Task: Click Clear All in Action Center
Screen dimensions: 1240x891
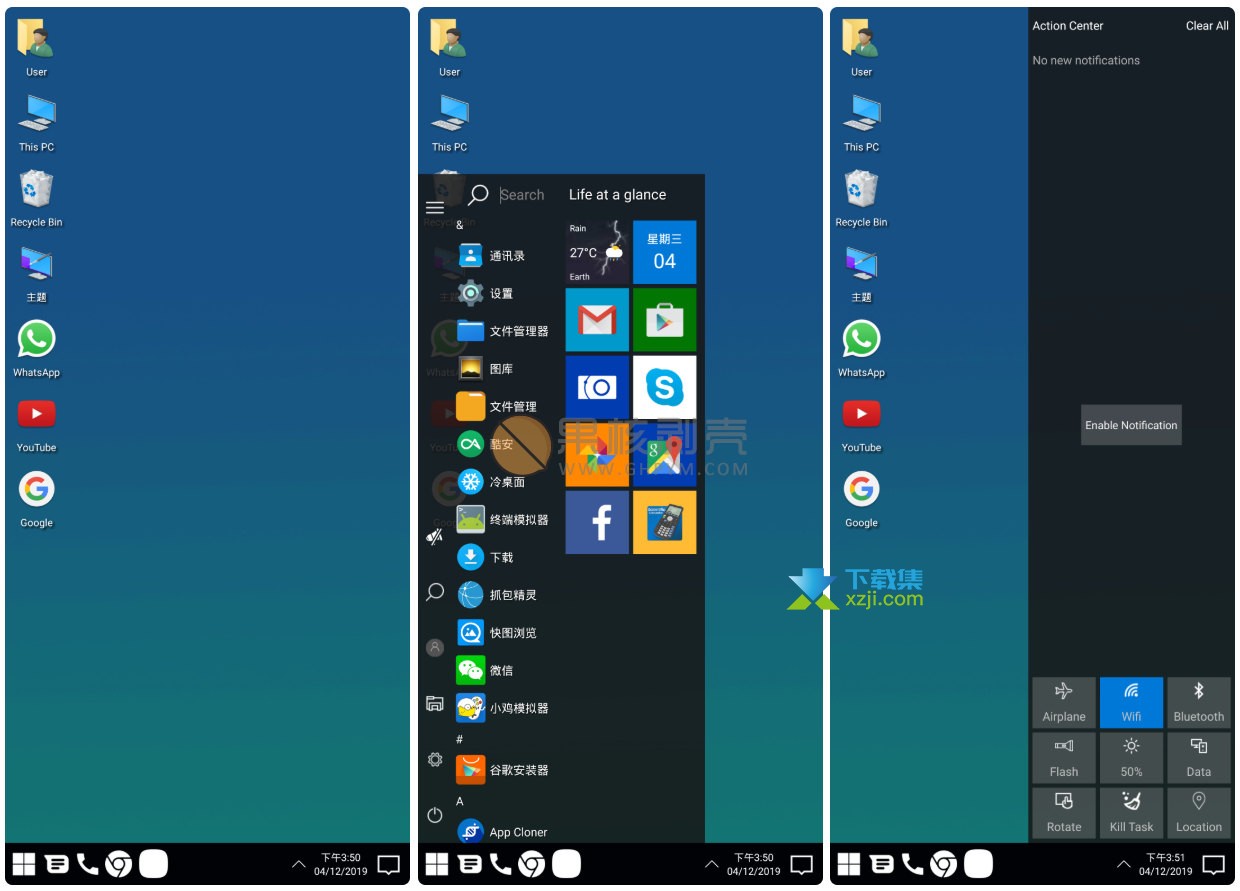Action: click(1207, 26)
